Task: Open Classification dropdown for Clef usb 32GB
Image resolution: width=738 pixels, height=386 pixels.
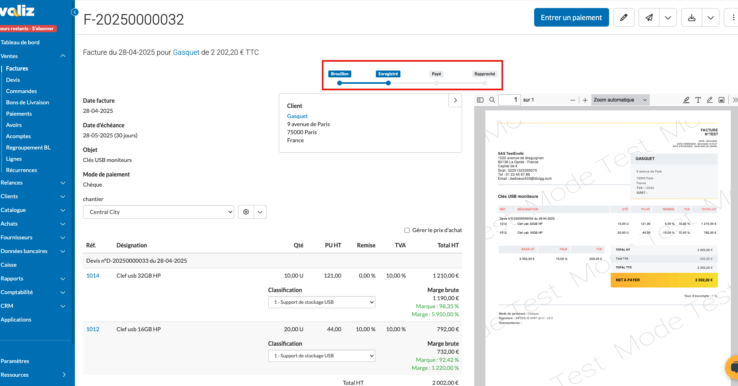Action: coord(322,302)
